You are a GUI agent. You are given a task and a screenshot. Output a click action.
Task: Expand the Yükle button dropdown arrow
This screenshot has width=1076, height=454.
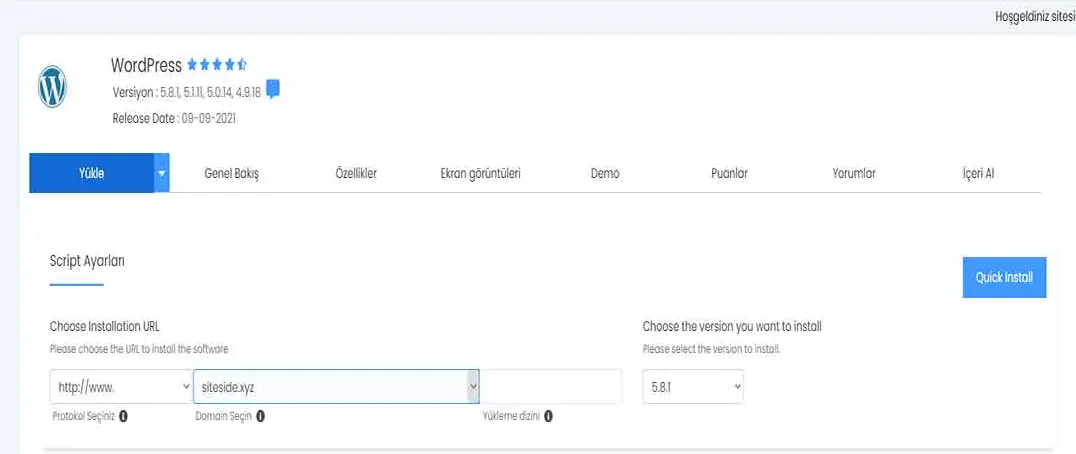pos(161,174)
